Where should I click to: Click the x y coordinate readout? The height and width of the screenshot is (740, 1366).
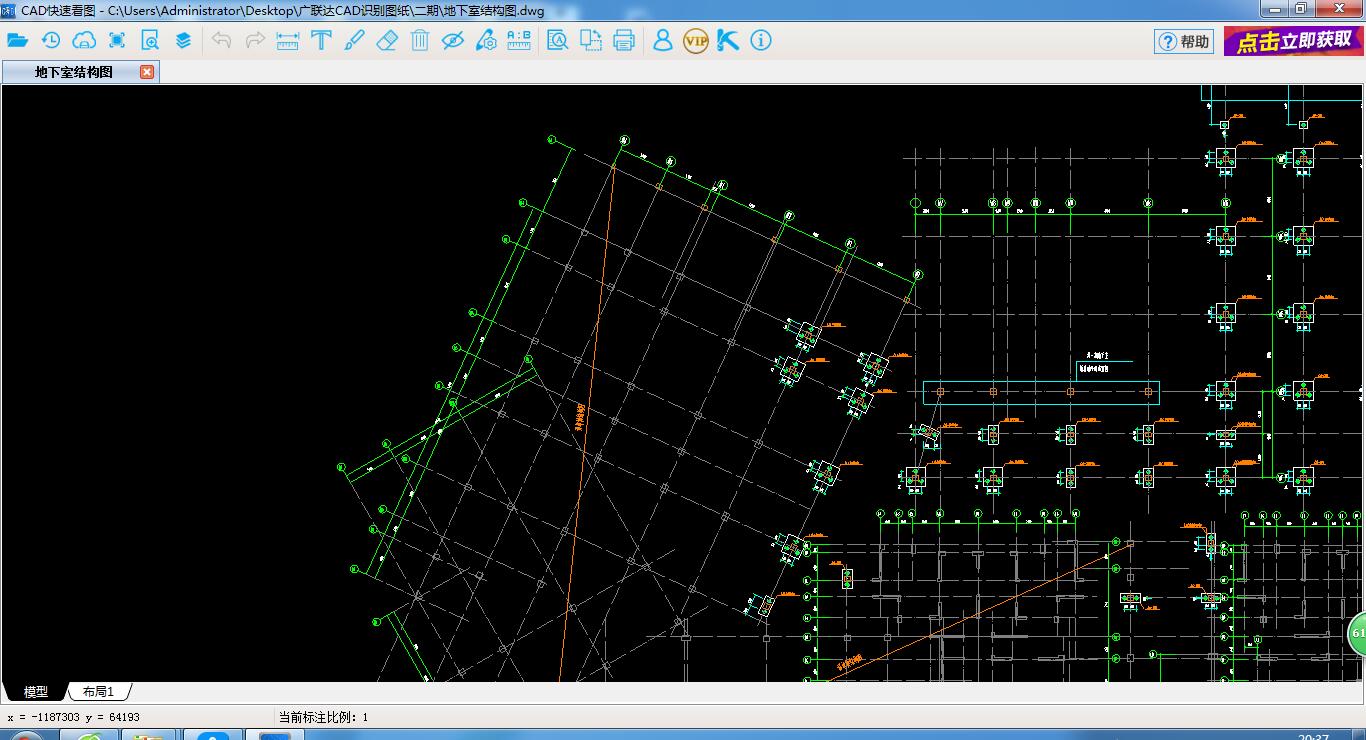pyautogui.click(x=73, y=717)
